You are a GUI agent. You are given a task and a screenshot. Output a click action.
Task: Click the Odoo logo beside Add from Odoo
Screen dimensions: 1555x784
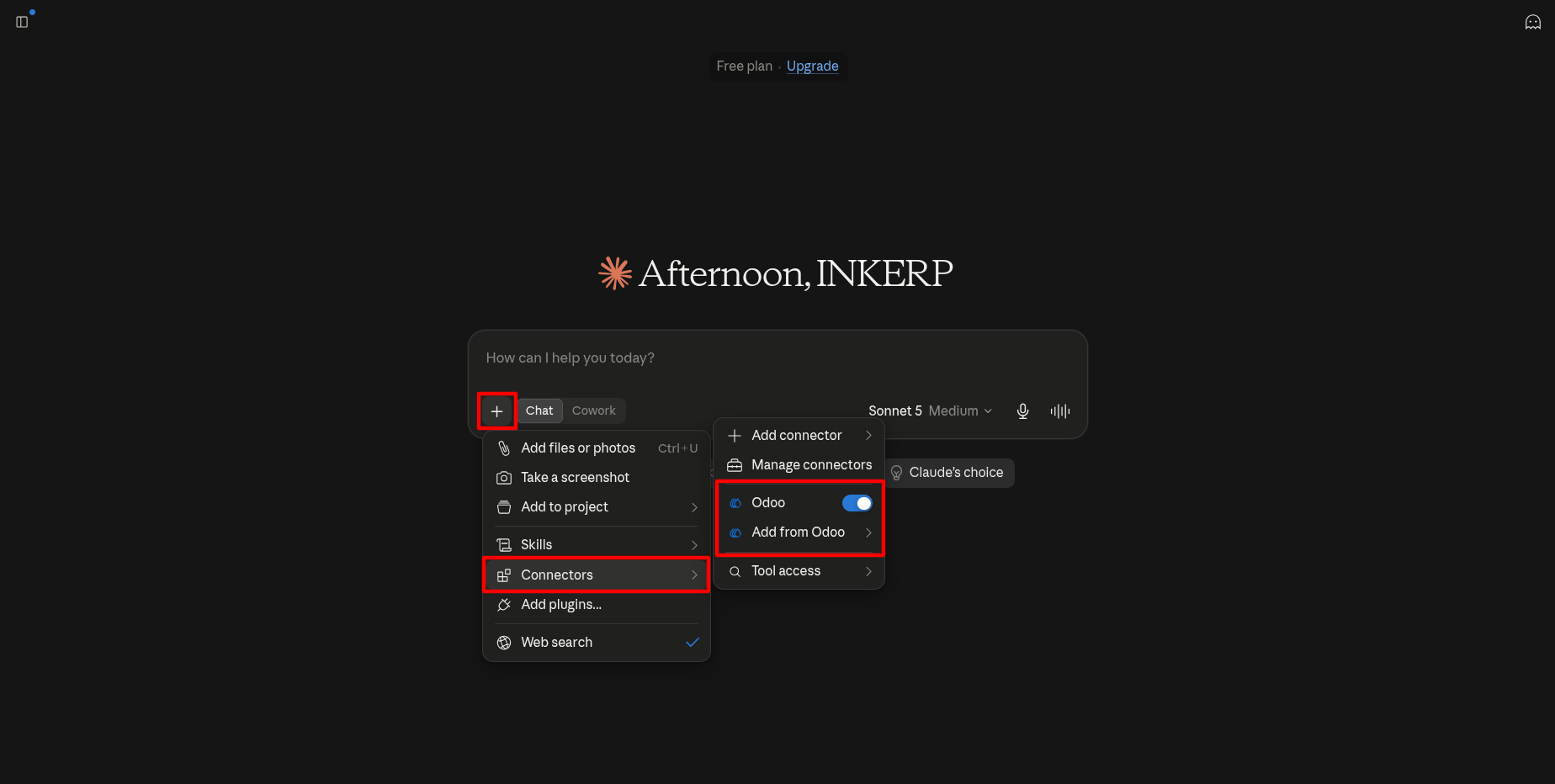735,532
